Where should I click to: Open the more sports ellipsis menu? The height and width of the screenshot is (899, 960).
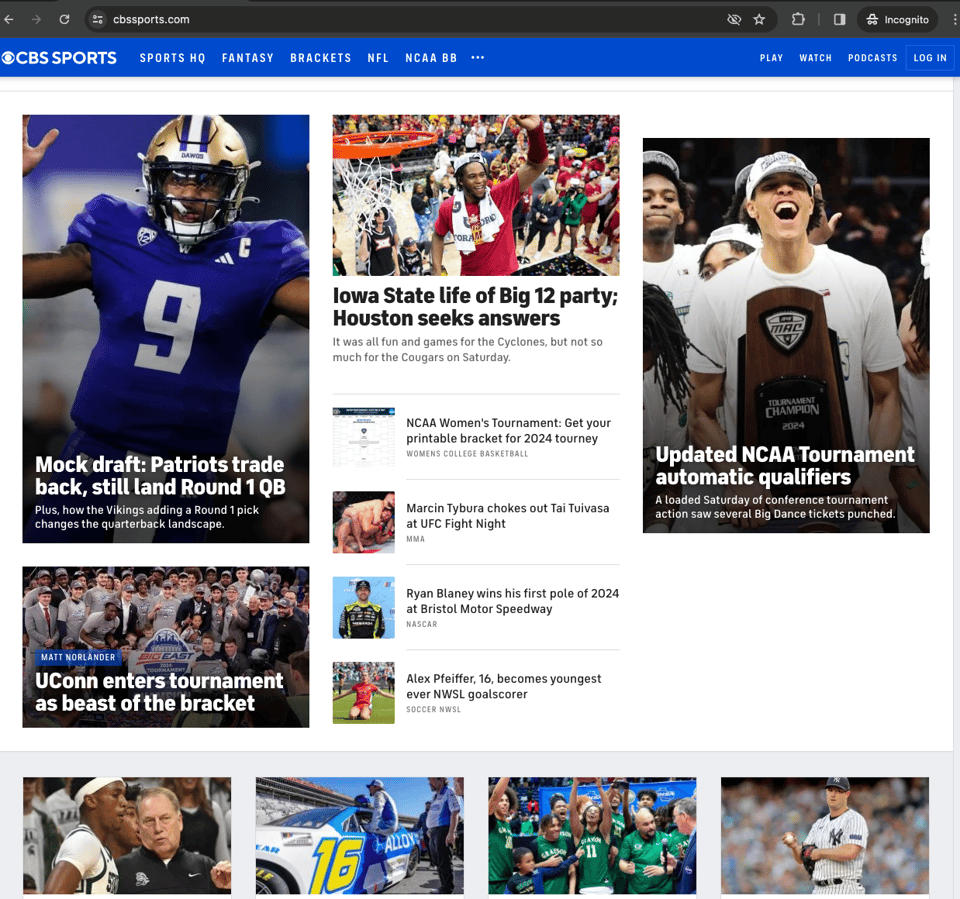(x=477, y=57)
